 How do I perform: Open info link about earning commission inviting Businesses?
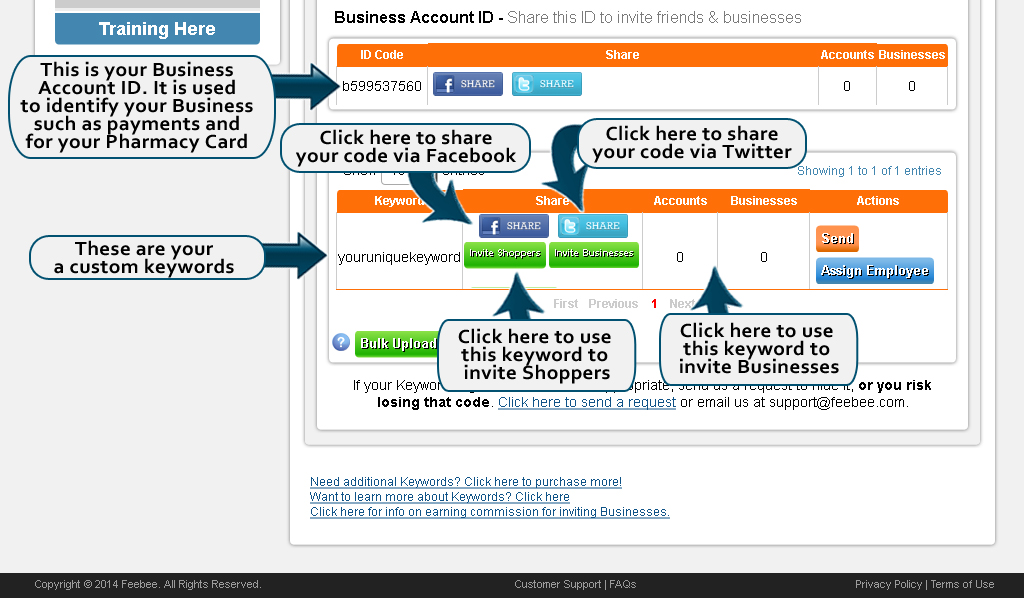coord(489,512)
